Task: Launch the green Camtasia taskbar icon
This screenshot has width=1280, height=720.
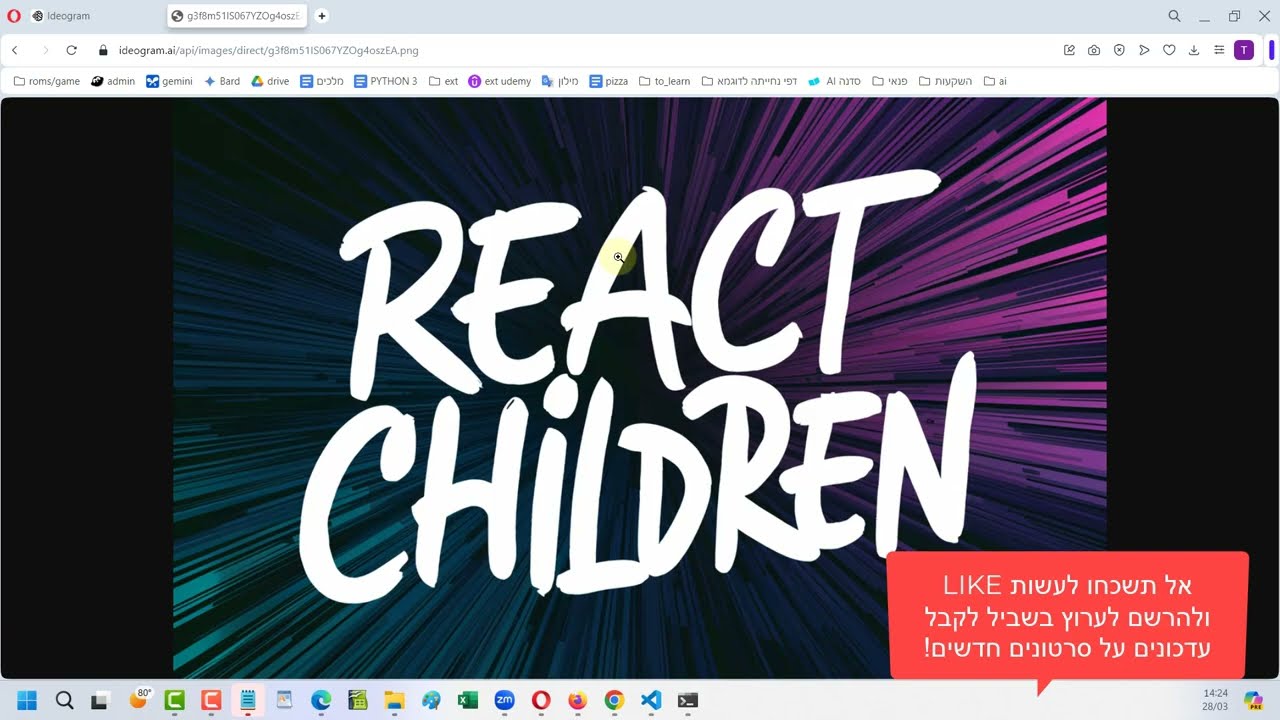Action: [x=174, y=700]
